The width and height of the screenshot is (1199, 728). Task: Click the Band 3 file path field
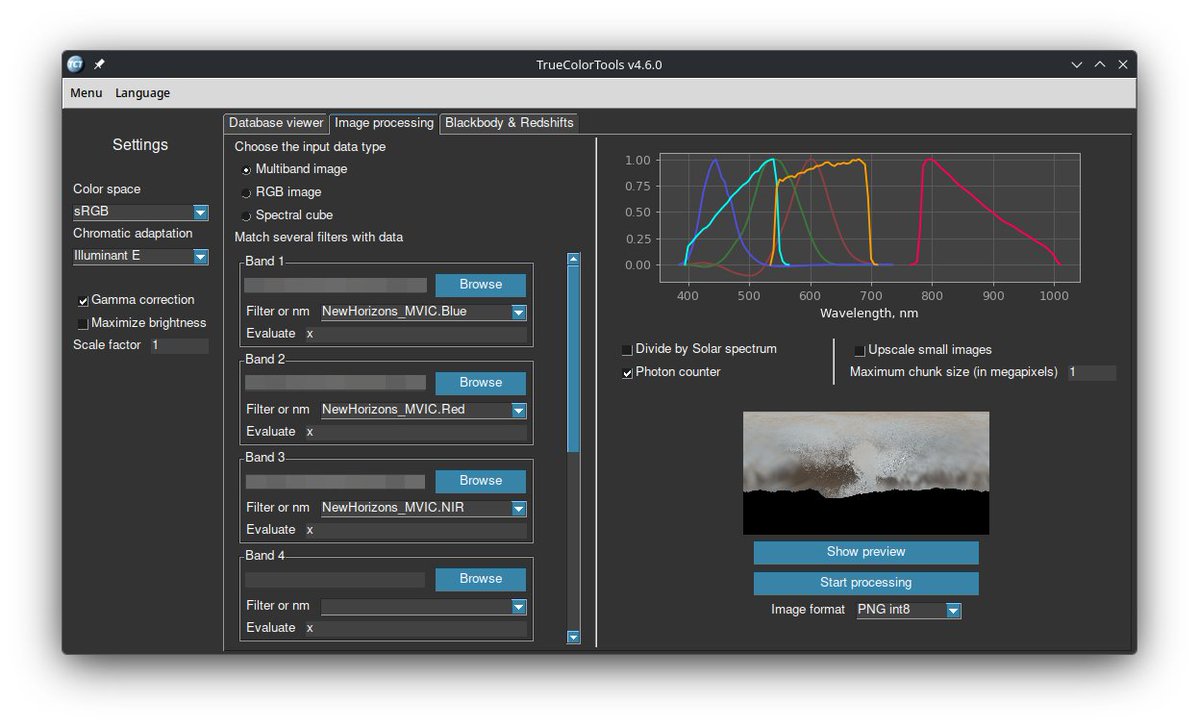[335, 481]
